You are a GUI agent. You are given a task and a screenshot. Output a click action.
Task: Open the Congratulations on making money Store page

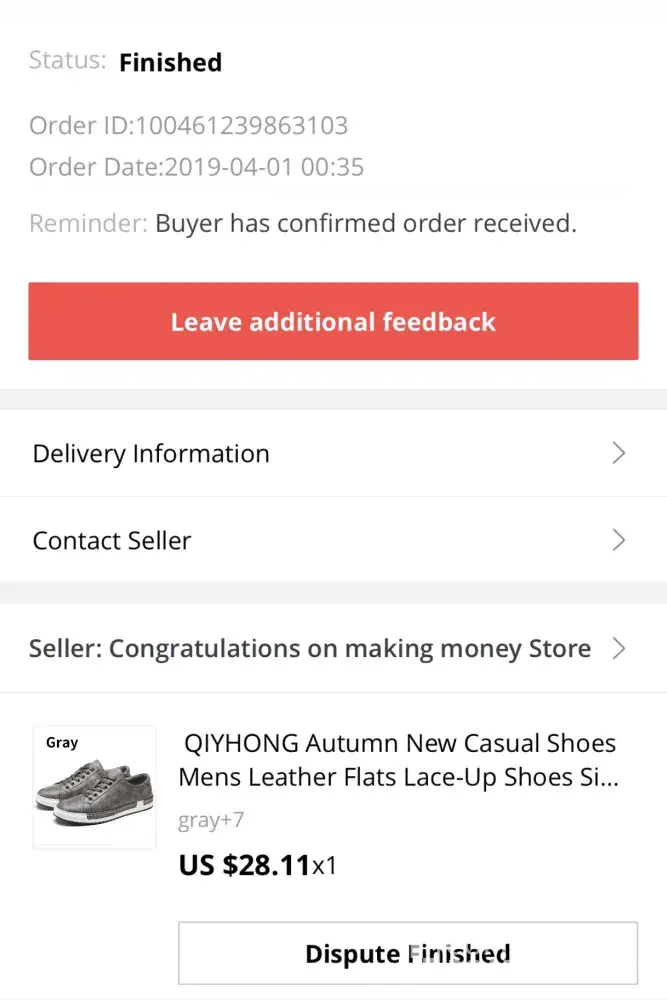click(310, 649)
